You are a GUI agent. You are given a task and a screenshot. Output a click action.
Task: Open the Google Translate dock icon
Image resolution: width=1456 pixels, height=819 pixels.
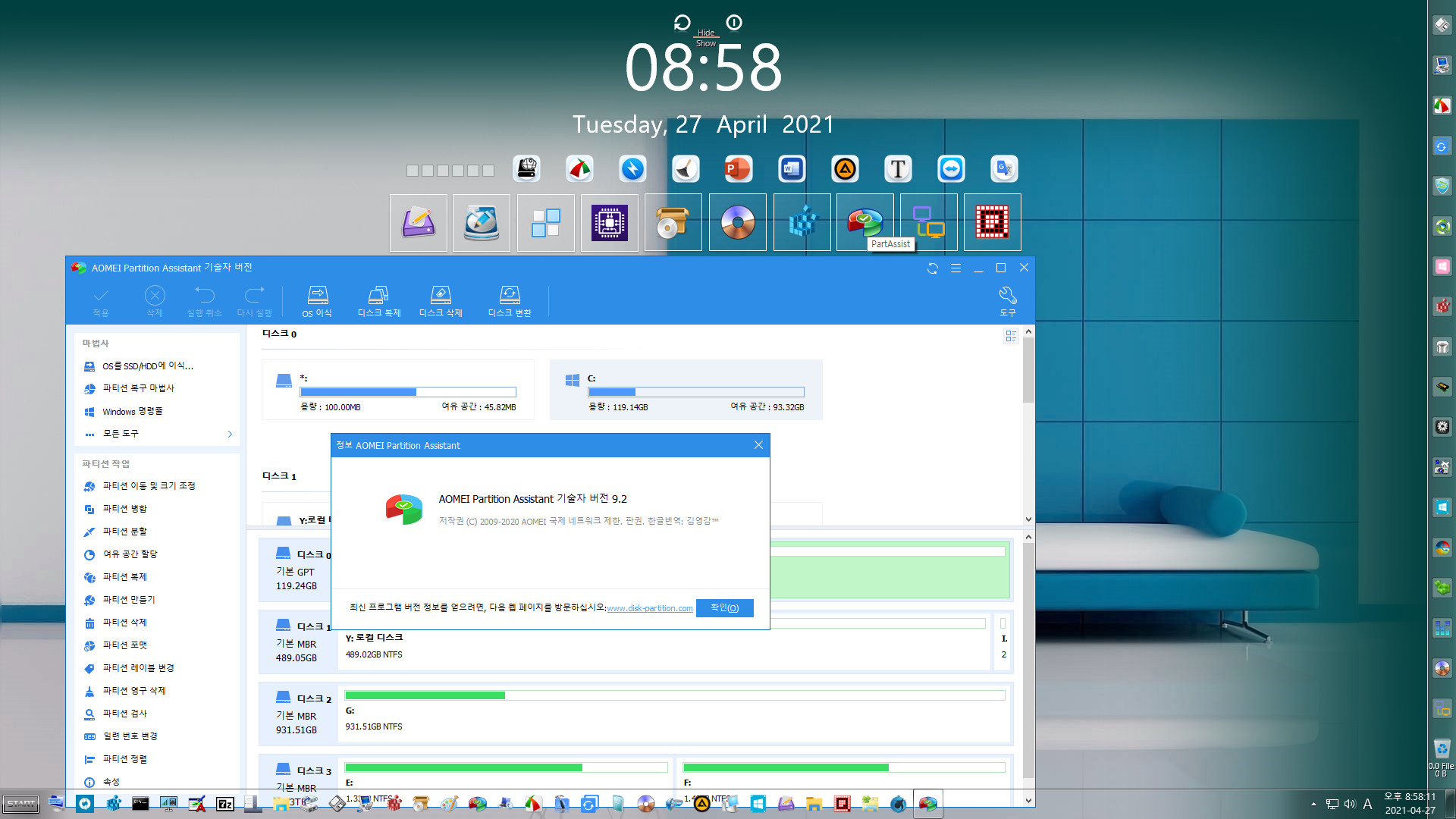point(1004,168)
